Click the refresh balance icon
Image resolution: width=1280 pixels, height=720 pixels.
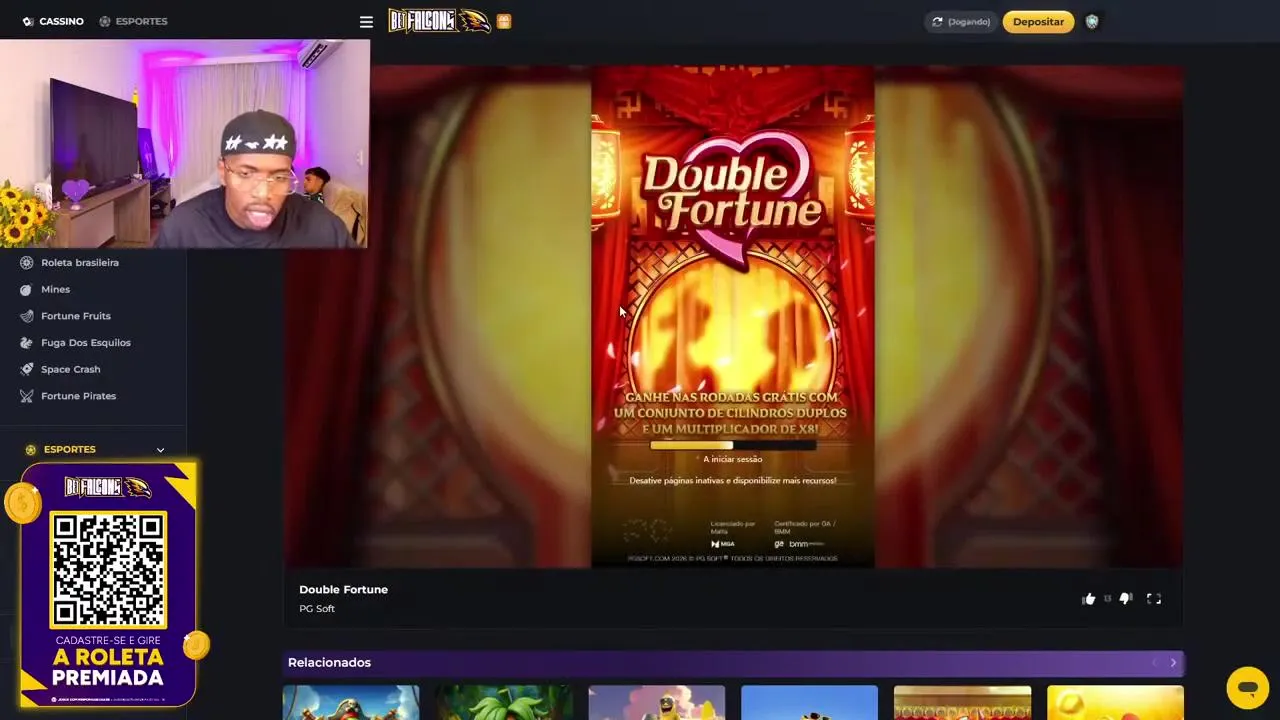(937, 22)
